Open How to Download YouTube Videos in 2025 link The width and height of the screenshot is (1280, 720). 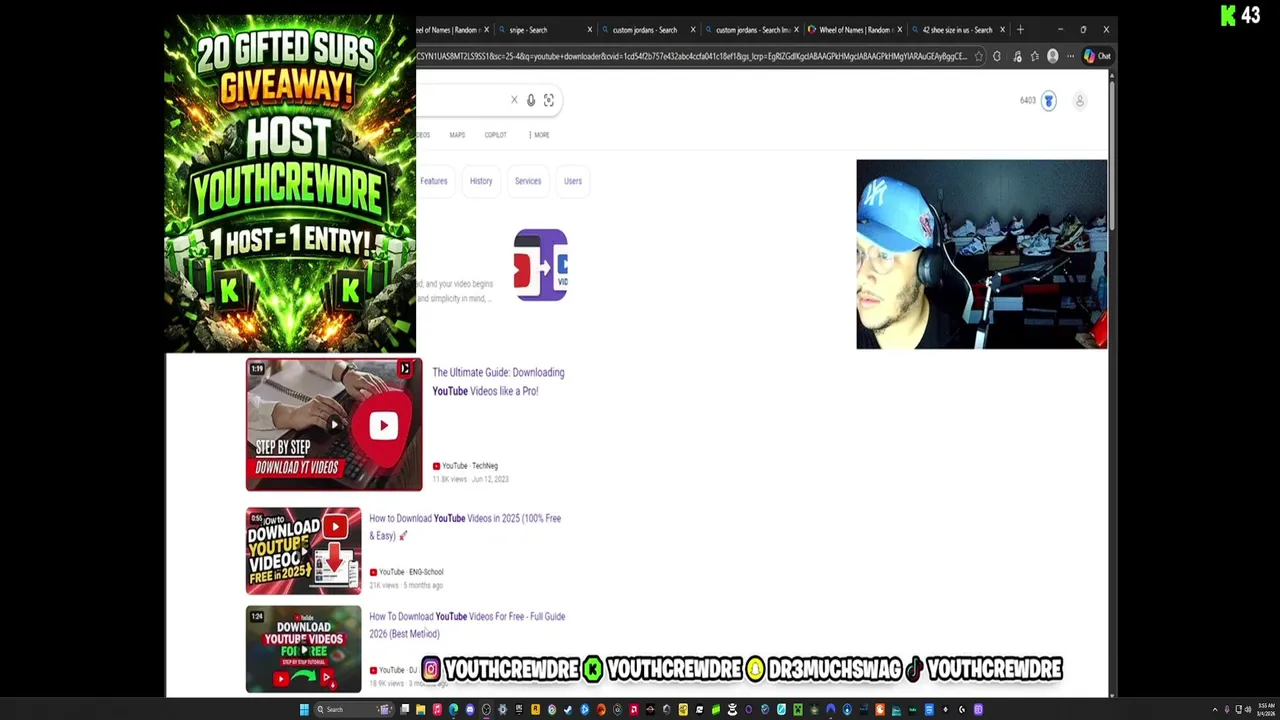click(465, 527)
